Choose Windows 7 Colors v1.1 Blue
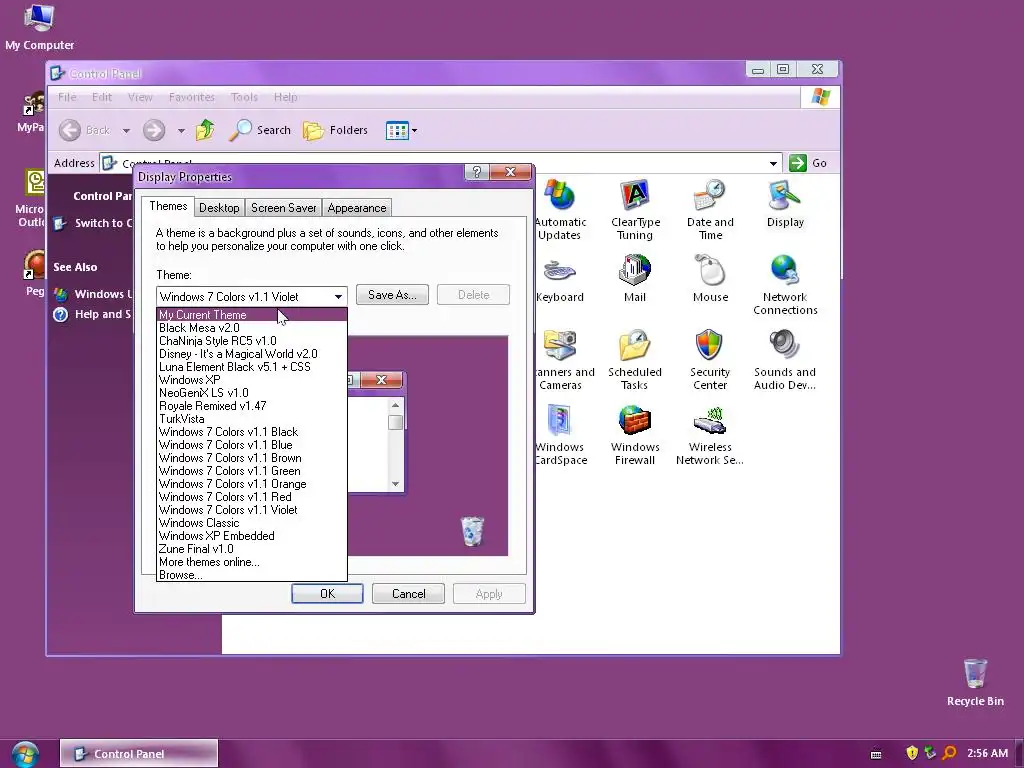 251,445
